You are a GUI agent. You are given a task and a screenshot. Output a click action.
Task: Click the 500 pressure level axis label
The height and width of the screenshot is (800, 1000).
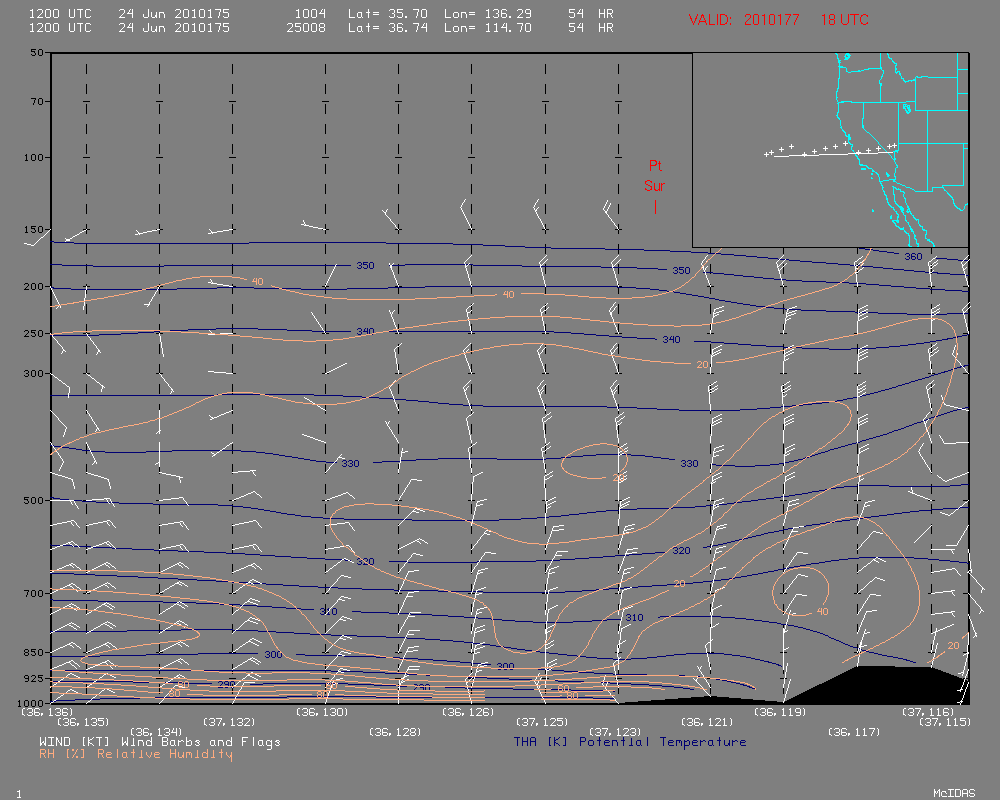tap(34, 500)
